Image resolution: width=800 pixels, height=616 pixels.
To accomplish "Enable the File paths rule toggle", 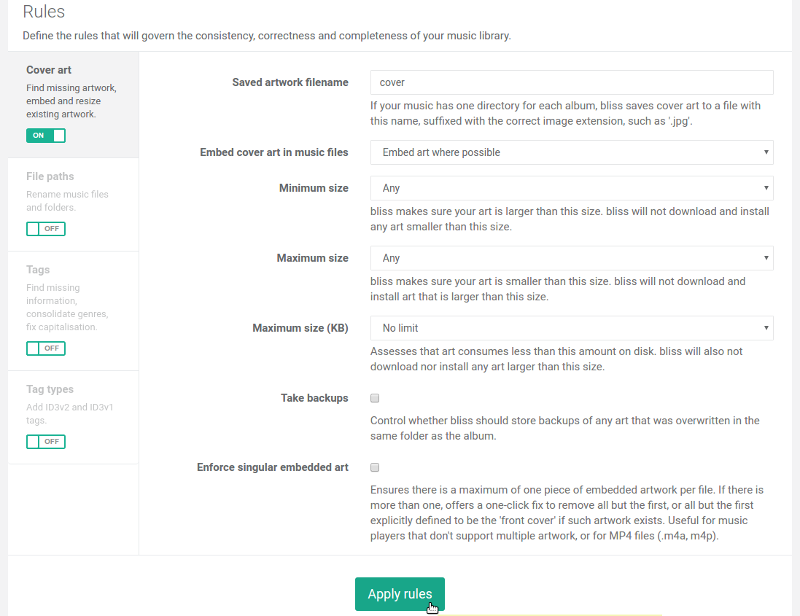I will click(x=46, y=229).
